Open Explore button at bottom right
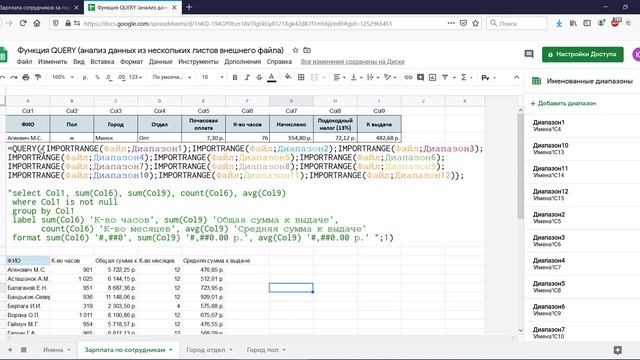Image resolution: width=640 pixels, height=360 pixels. (x=618, y=350)
